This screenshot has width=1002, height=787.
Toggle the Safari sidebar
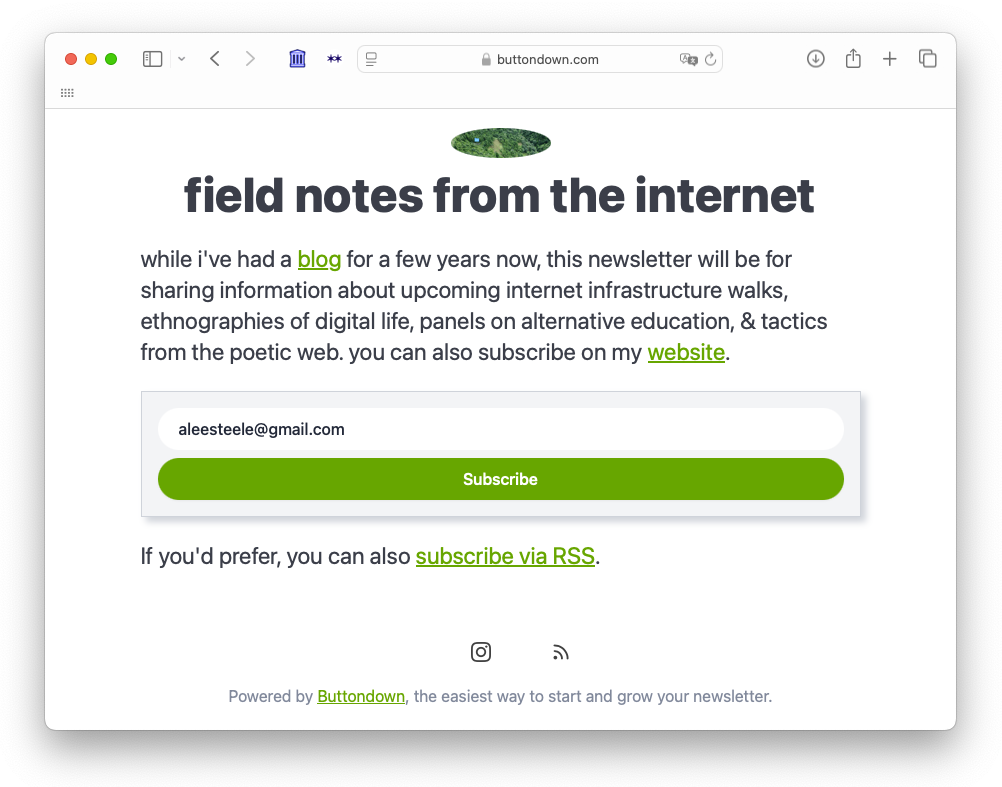152,60
